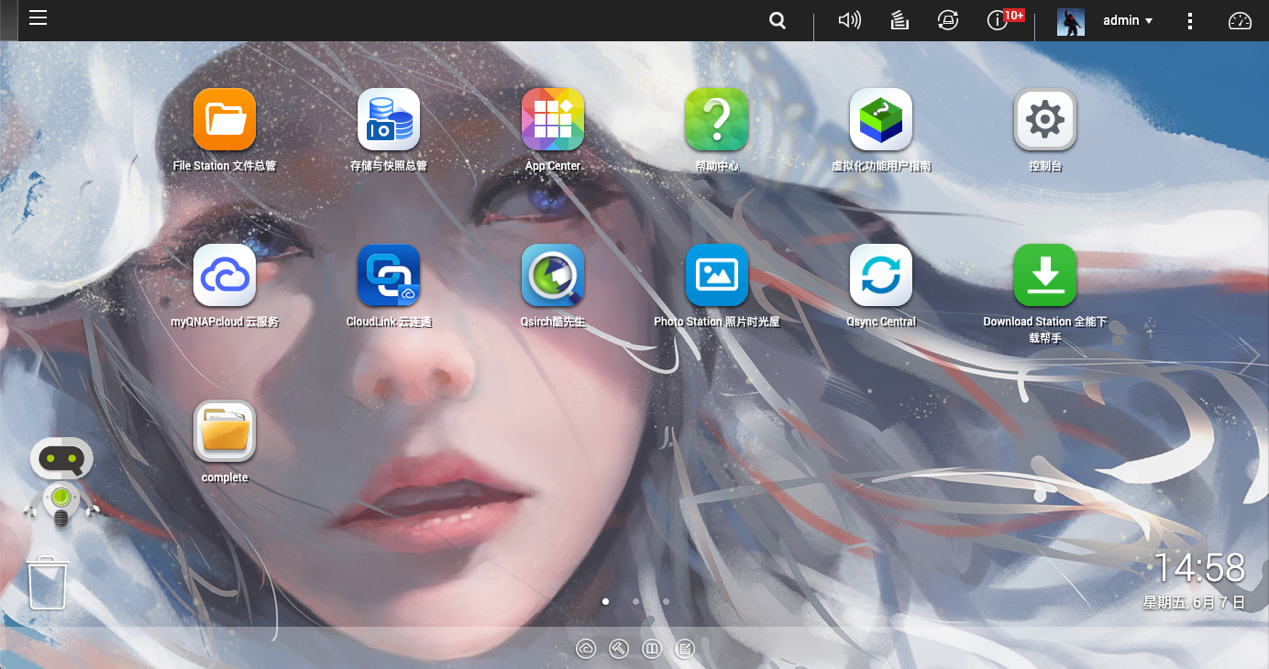This screenshot has width=1269, height=669.
Task: Launch the 存储与快照总管 storage app
Action: tap(388, 120)
